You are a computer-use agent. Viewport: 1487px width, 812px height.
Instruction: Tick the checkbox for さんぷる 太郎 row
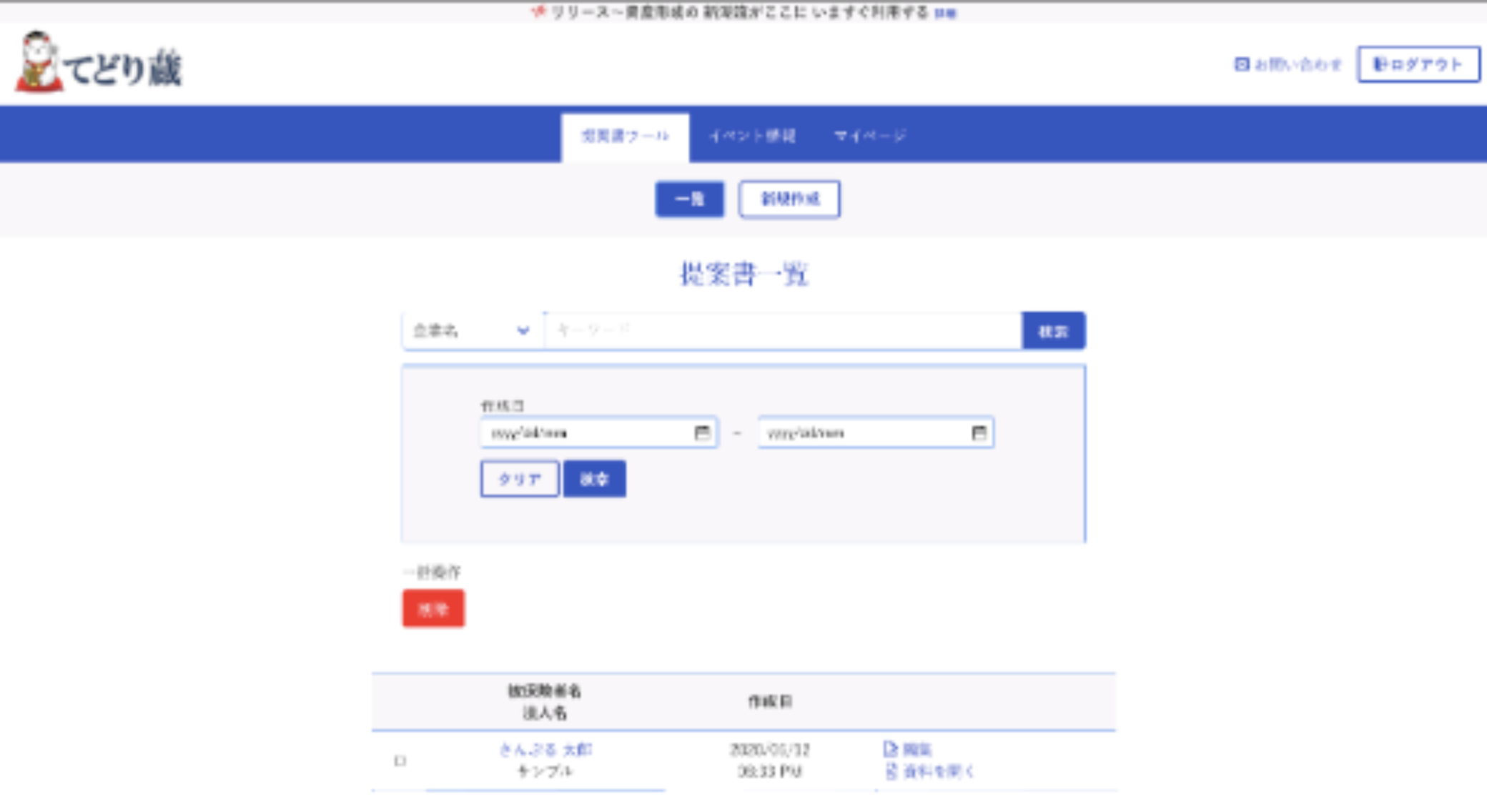[x=400, y=761]
